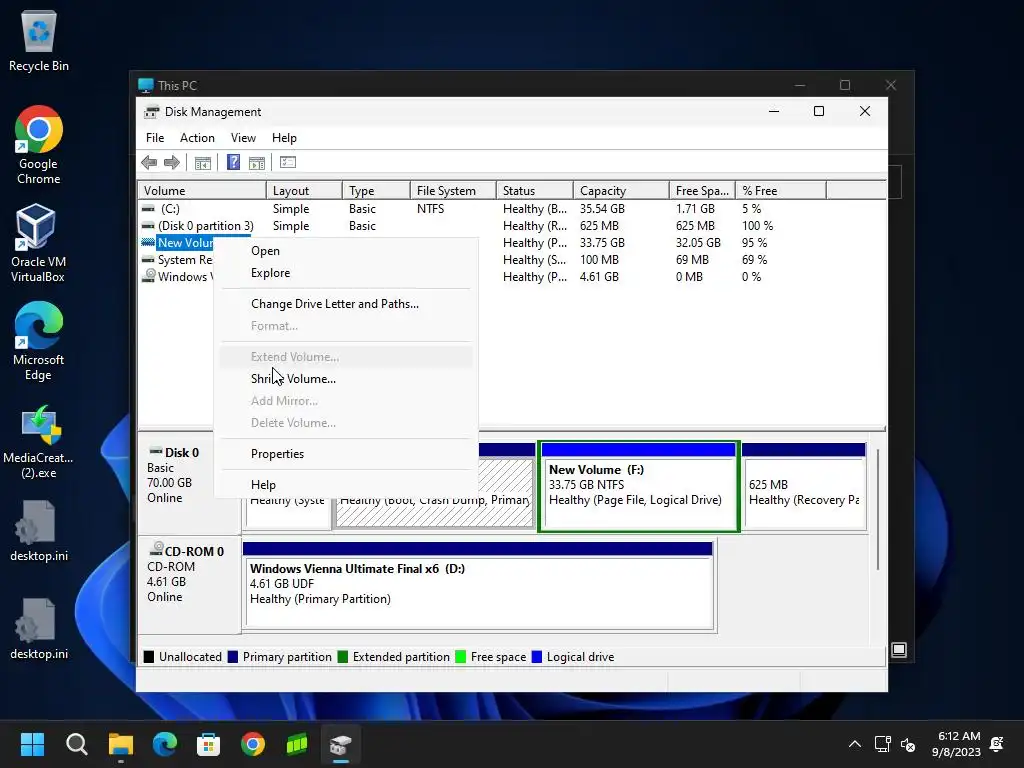
Task: Click the Show/Hide Action Pane toolbar icon
Action: [257, 163]
